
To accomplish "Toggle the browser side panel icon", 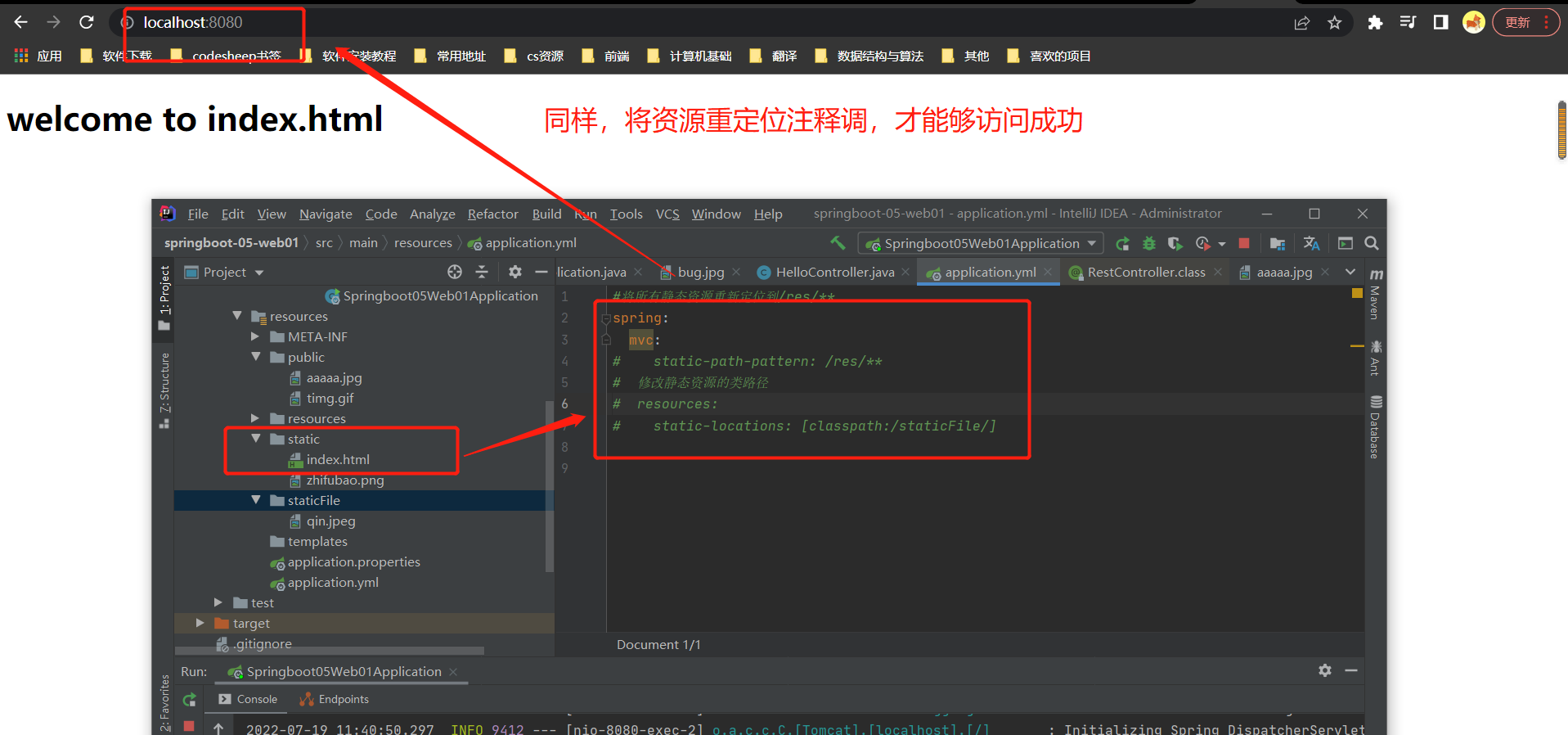I will (1441, 22).
